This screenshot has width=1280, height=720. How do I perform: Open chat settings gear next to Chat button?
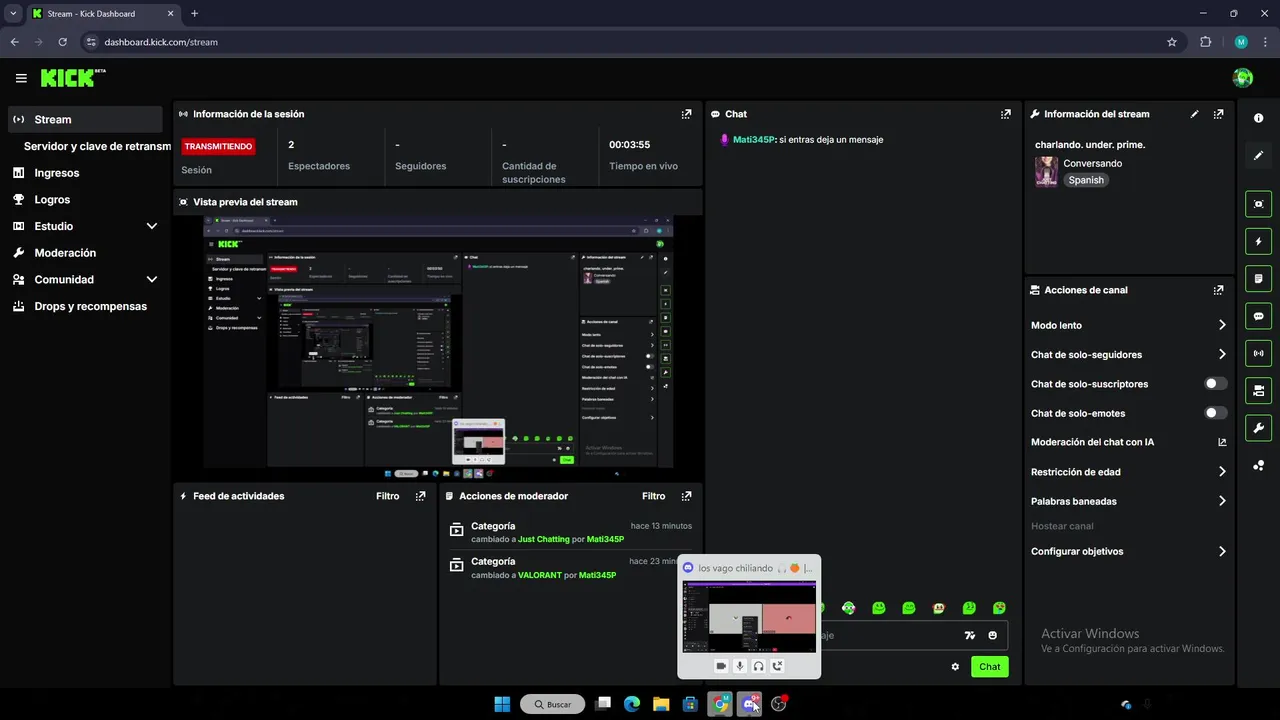[x=955, y=667]
